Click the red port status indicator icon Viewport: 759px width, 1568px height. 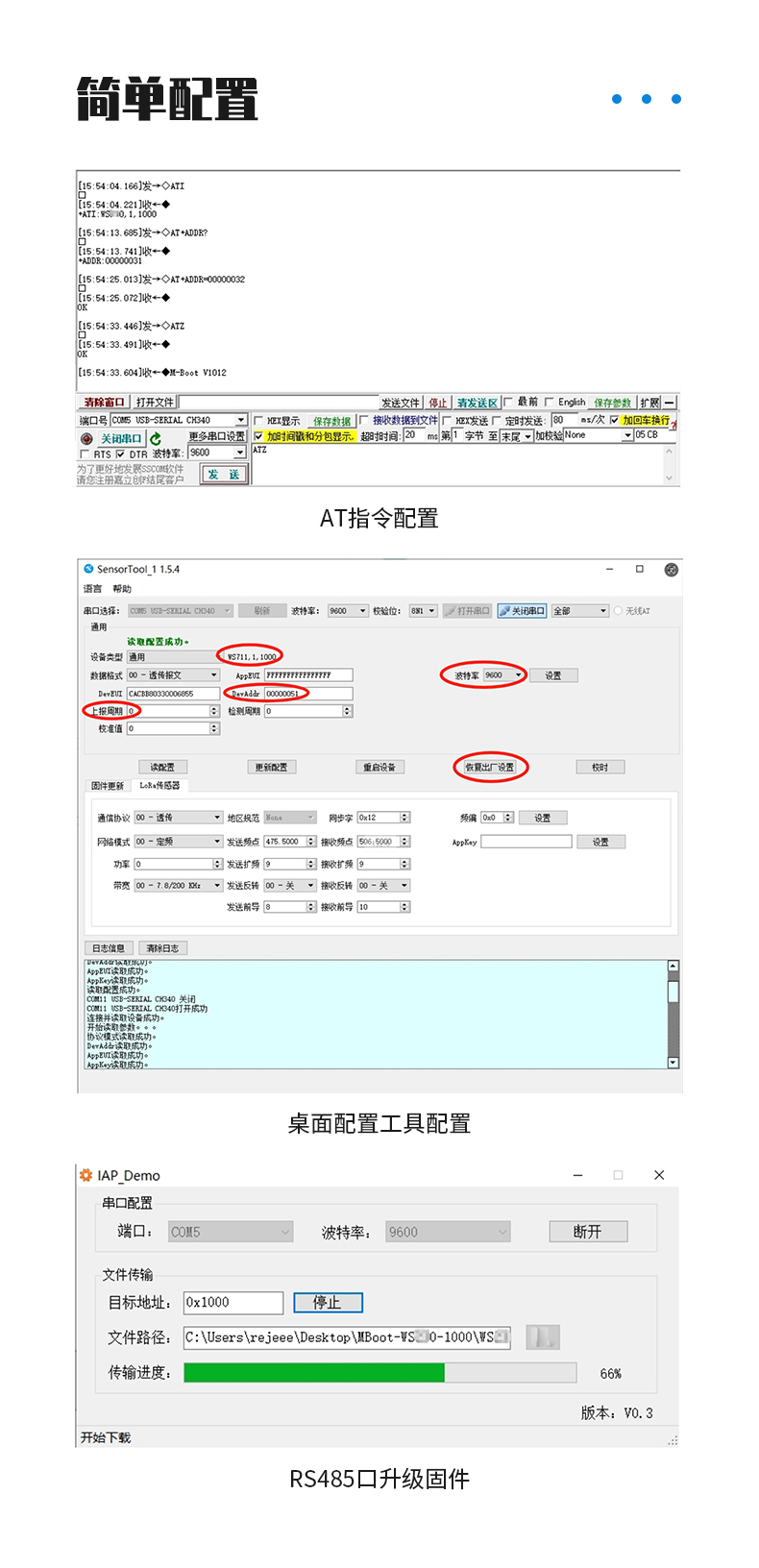[86, 438]
